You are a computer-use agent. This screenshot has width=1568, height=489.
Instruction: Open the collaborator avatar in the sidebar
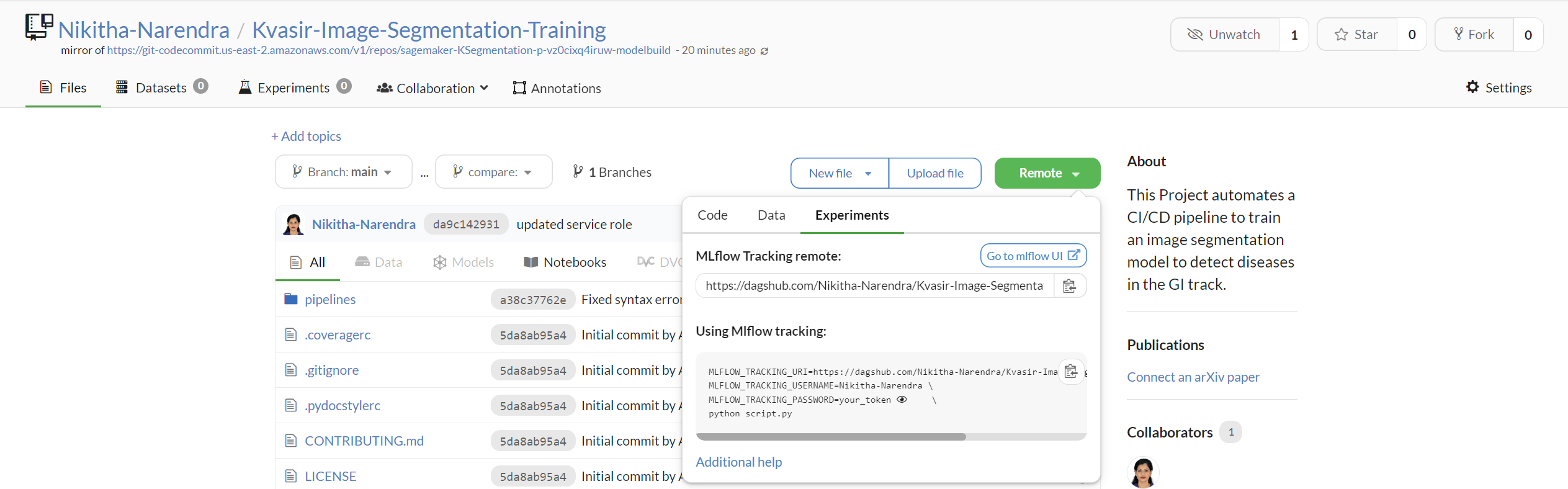(x=1143, y=473)
